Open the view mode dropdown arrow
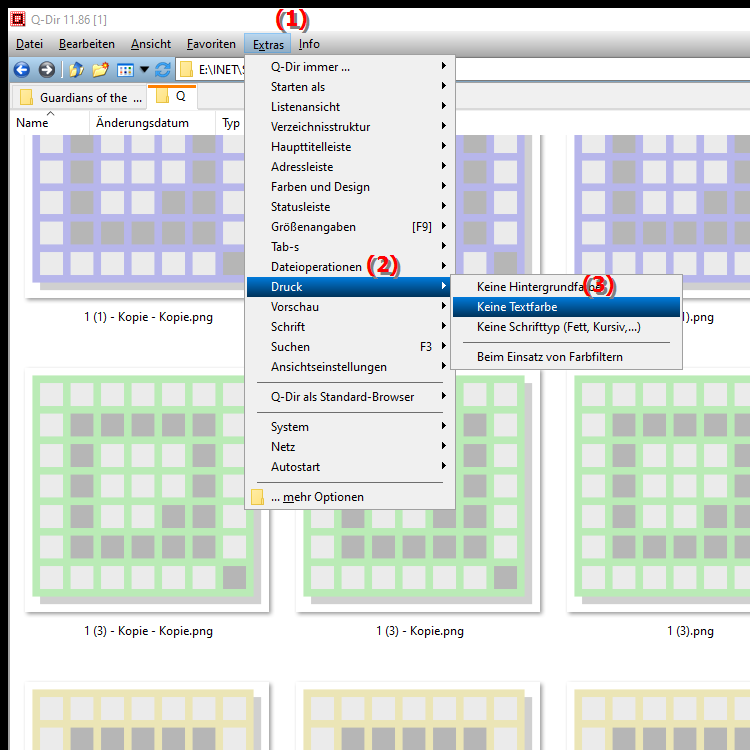Viewport: 750px width, 750px height. coord(144,70)
